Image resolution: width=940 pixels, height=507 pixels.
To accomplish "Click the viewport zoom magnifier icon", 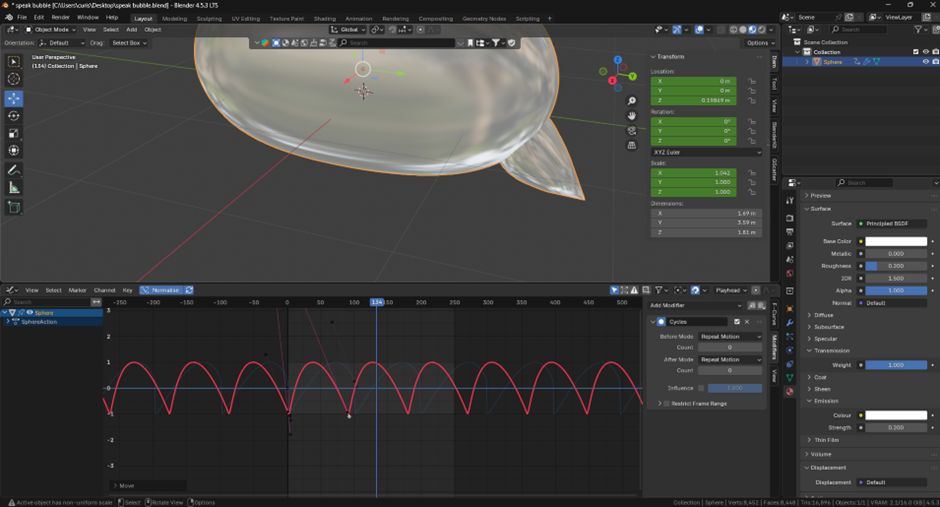I will click(632, 101).
